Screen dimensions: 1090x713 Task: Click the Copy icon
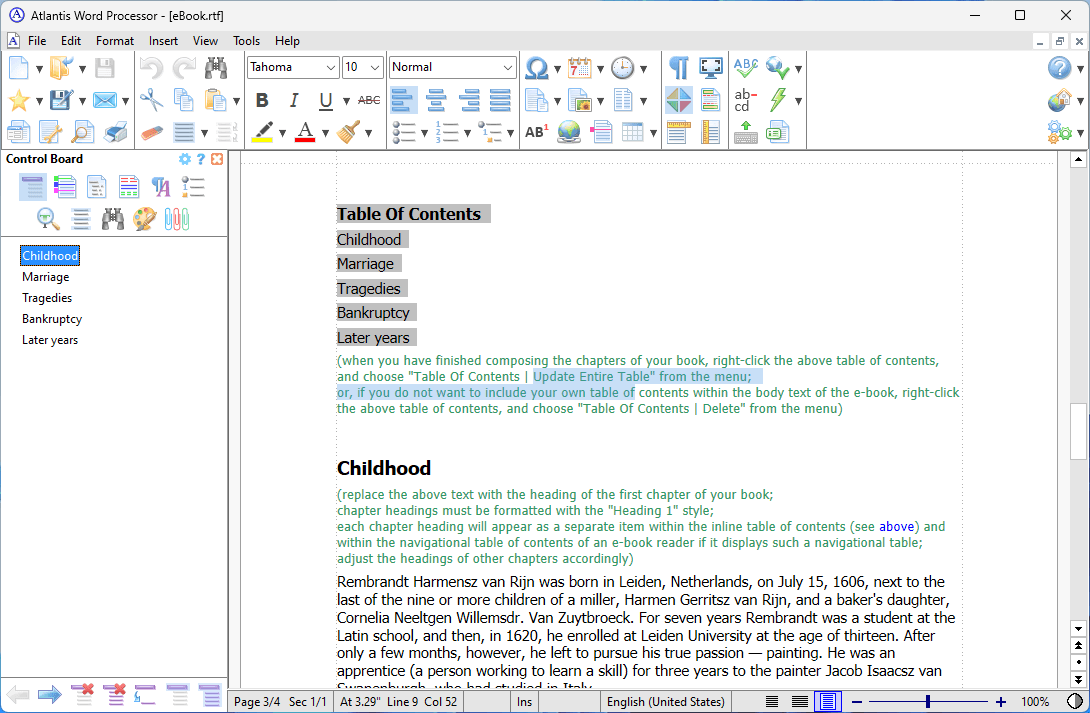tap(184, 100)
